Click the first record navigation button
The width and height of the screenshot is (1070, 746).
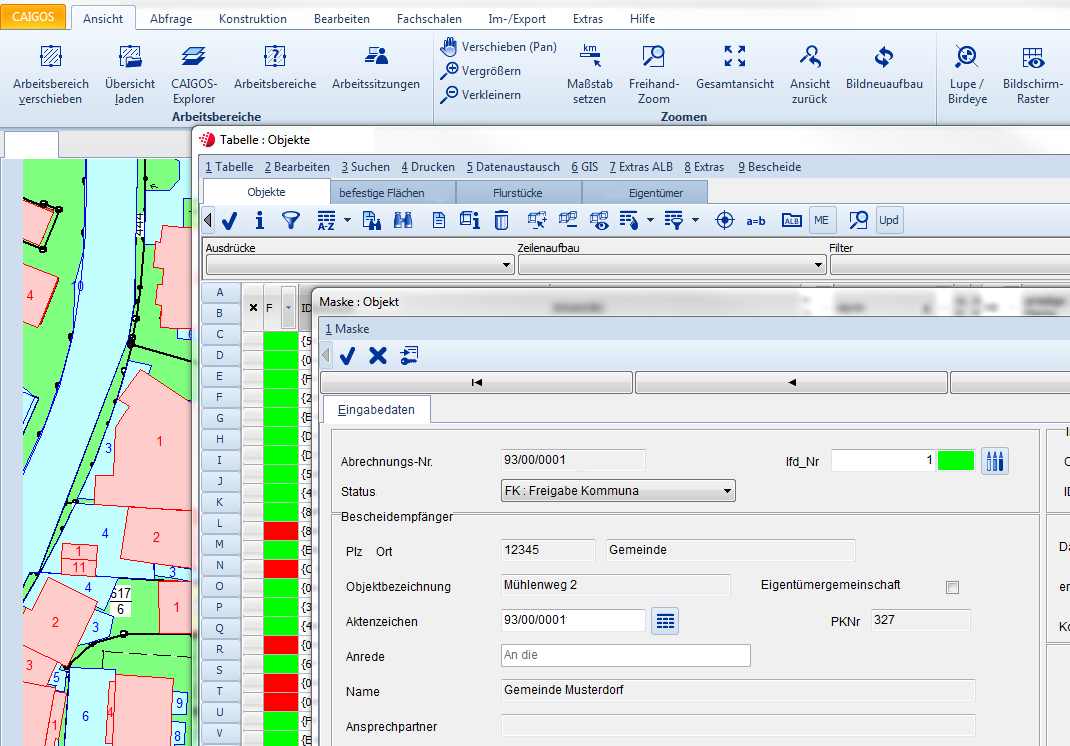(477, 382)
